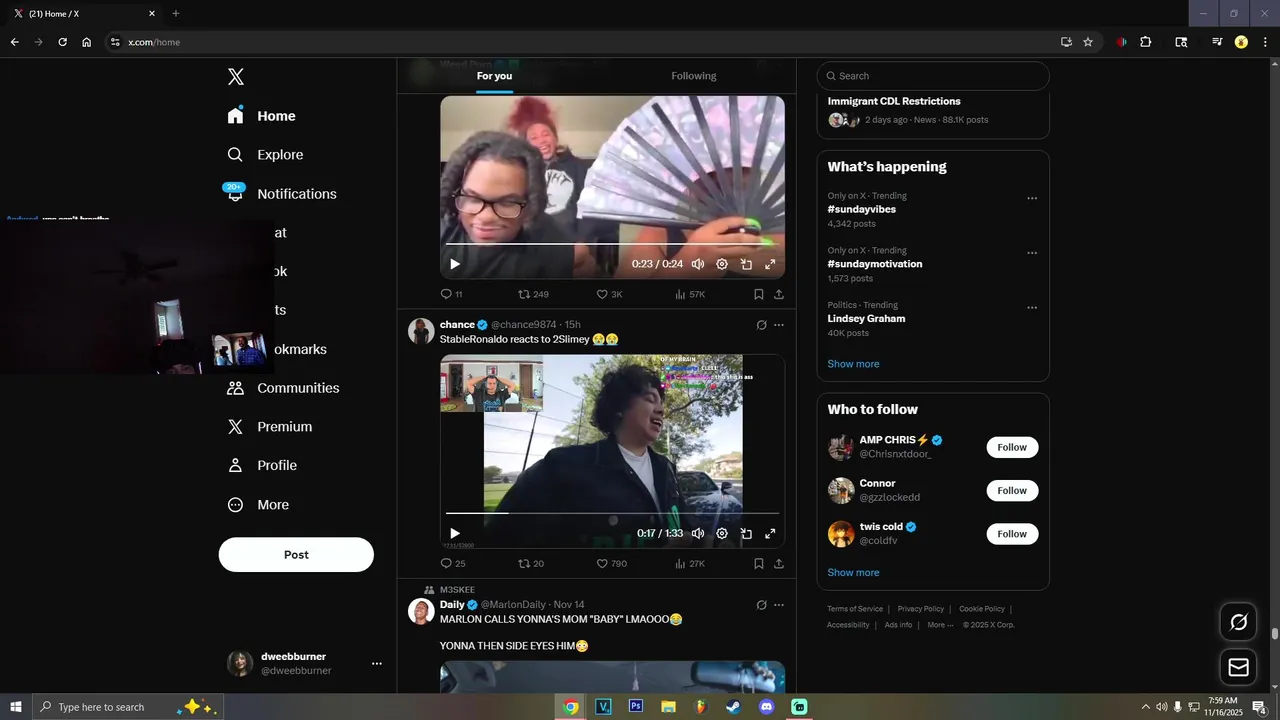Open dweebburner account options menu
This screenshot has width=1280, height=720.
coord(377,663)
